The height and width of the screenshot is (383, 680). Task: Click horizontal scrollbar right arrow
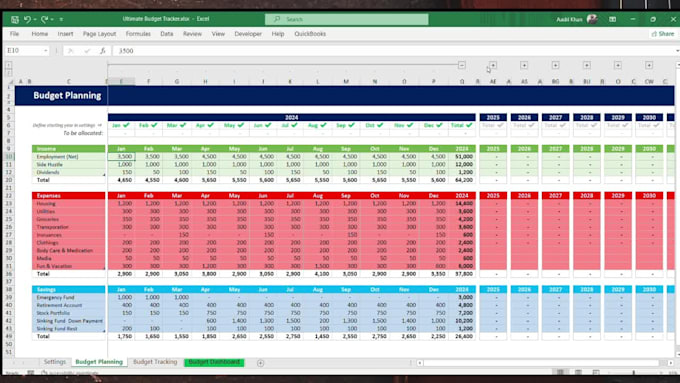click(670, 363)
